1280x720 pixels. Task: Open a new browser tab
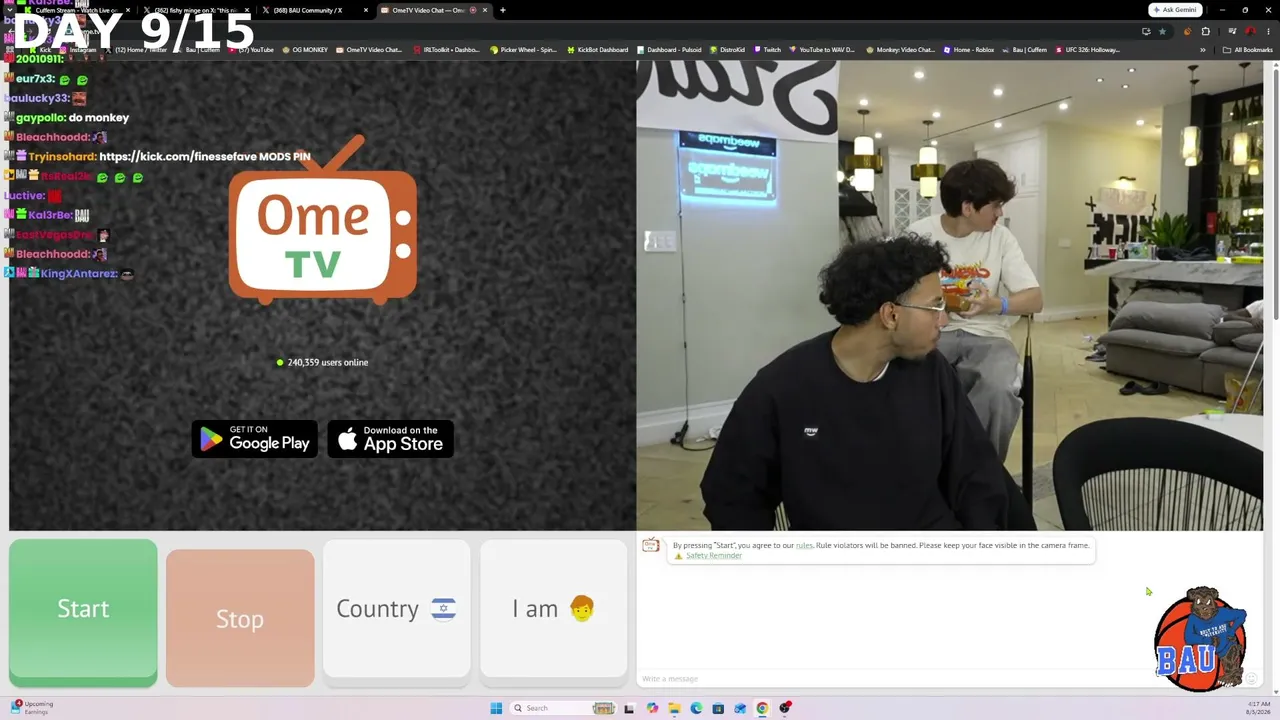point(503,10)
